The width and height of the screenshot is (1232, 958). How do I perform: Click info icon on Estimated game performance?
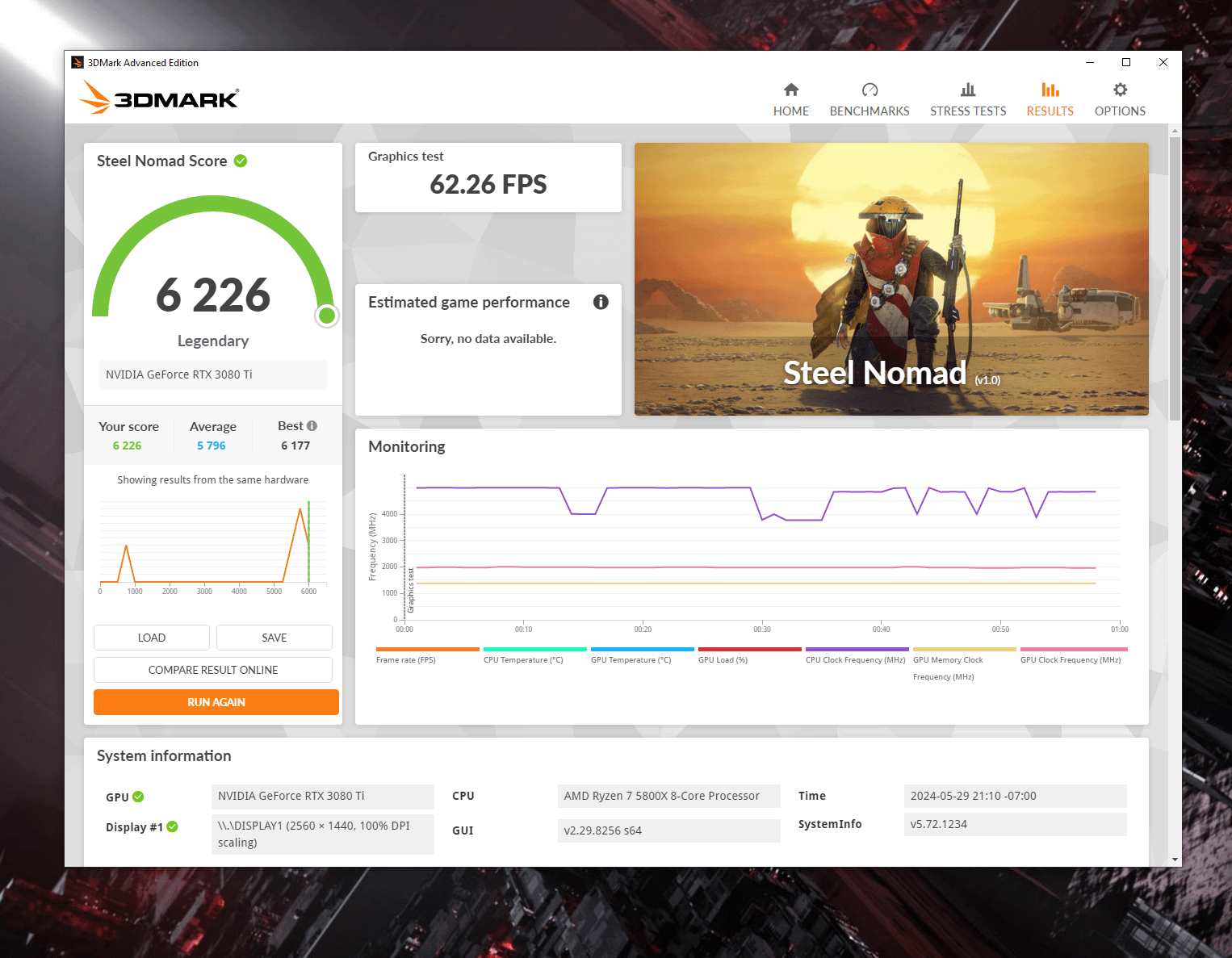click(601, 302)
